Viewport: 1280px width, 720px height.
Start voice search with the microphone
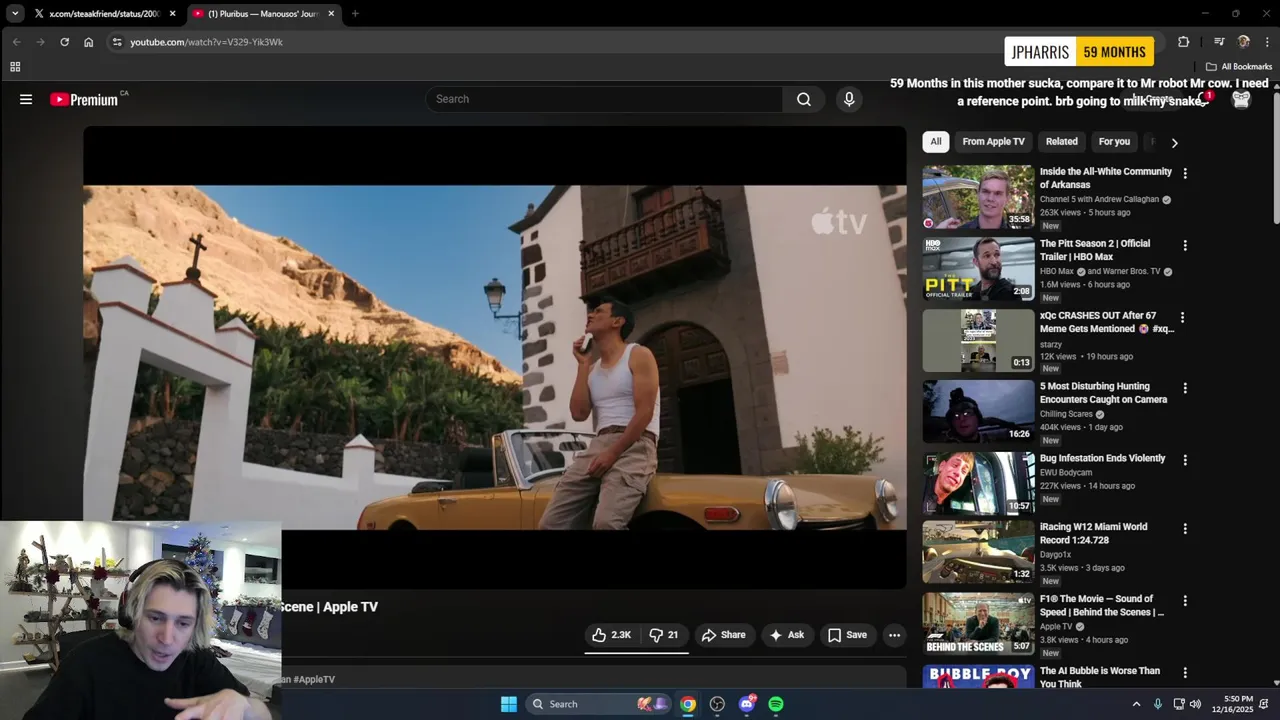pos(849,99)
